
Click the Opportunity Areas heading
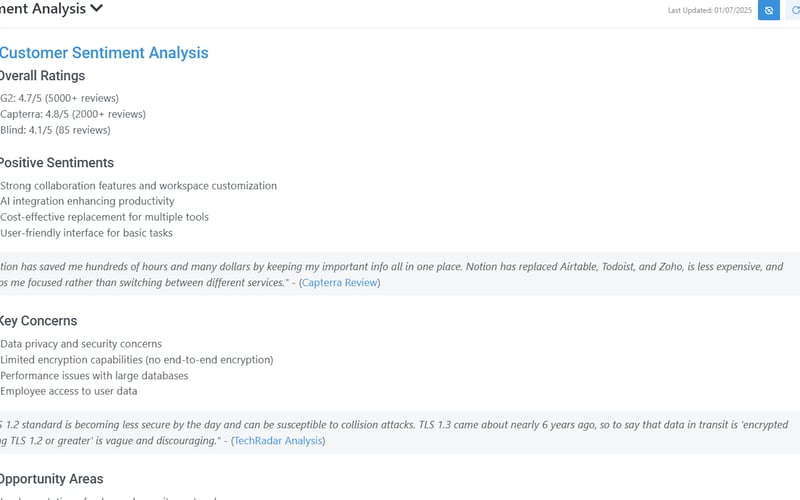(x=51, y=479)
